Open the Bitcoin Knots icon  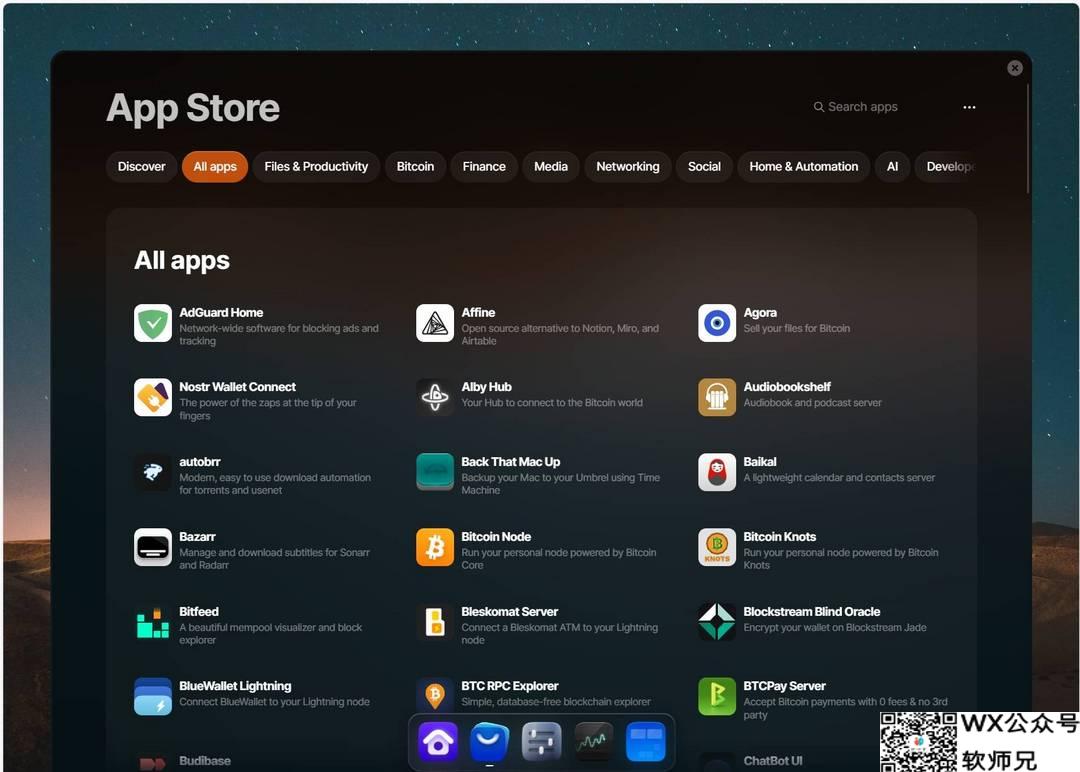pos(717,547)
